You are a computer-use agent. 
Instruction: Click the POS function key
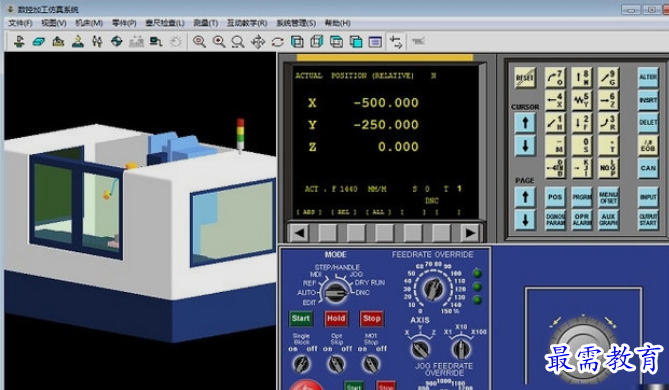tap(555, 197)
